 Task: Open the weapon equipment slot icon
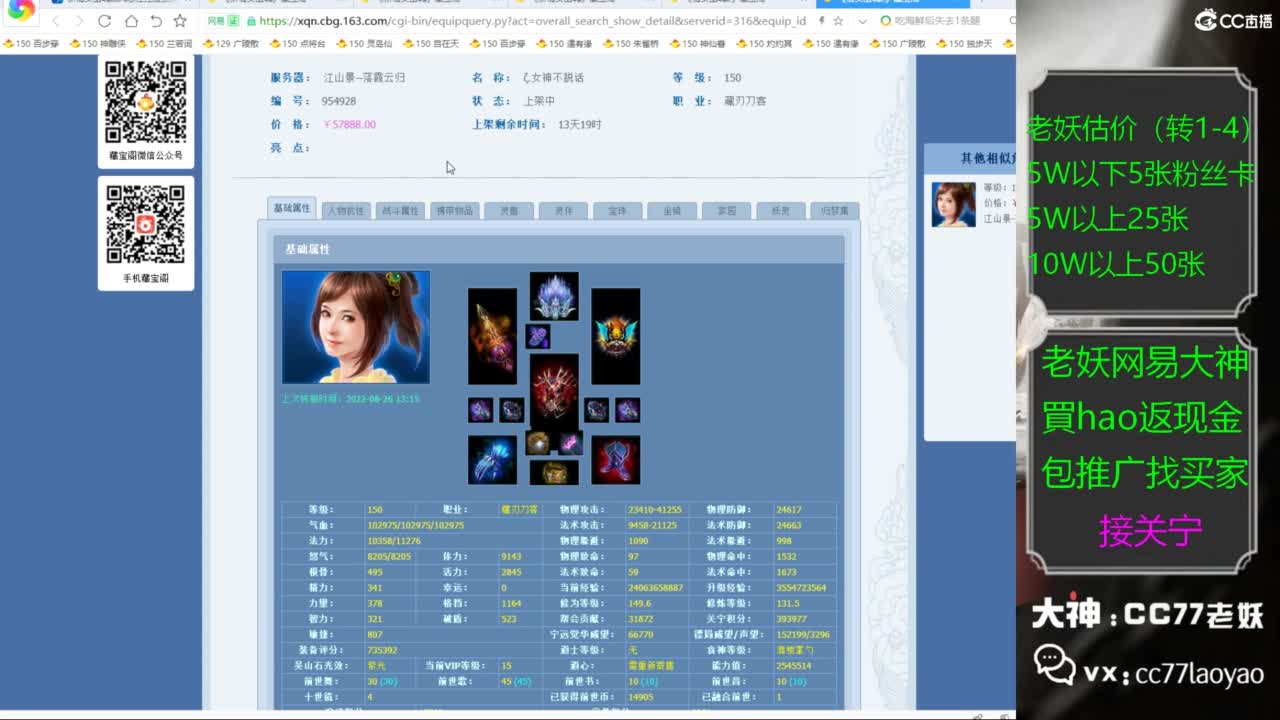492,336
